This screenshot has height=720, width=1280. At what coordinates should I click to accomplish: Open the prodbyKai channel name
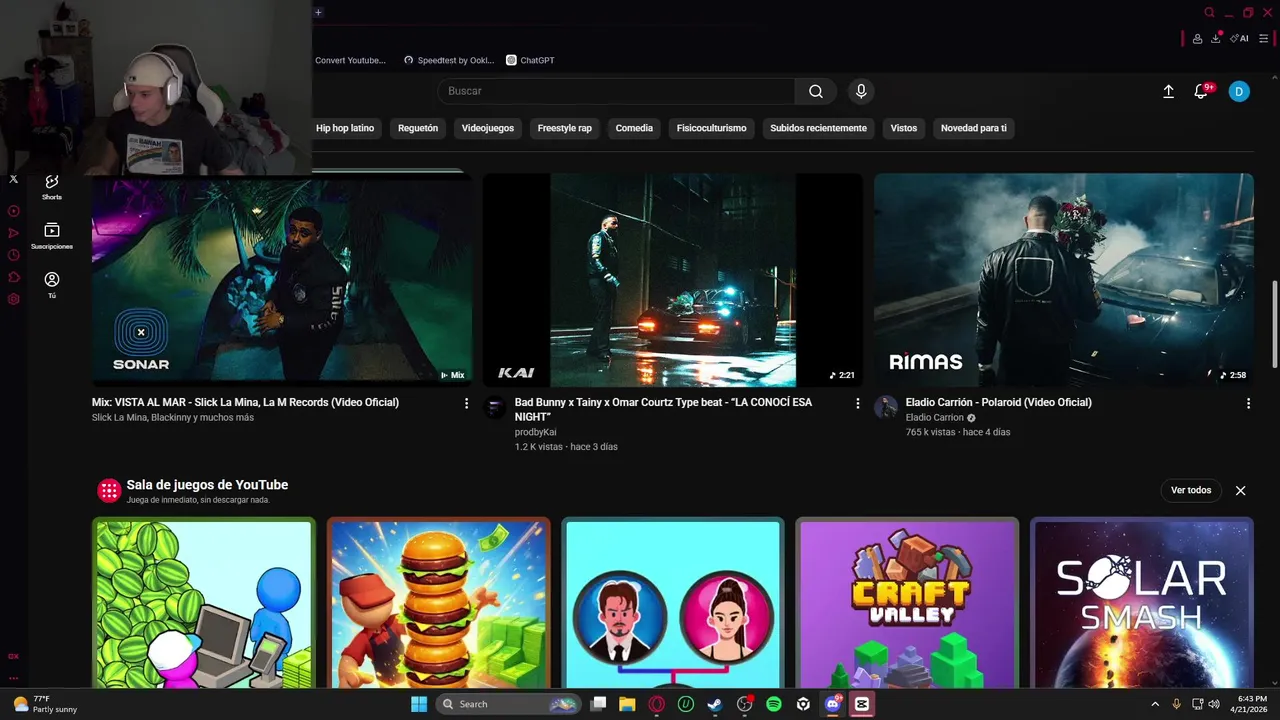click(x=535, y=432)
